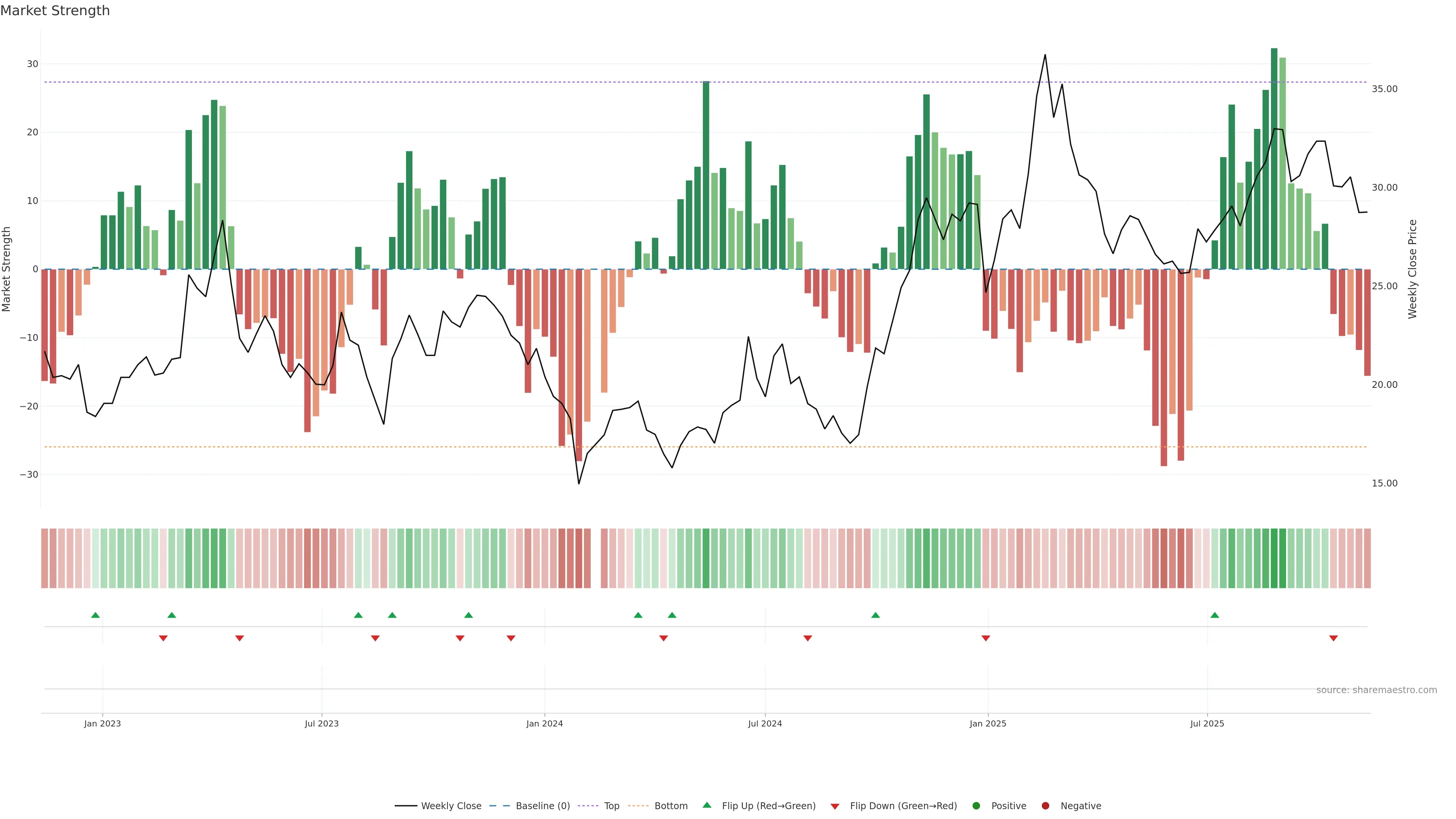Click the sharemaestro.com source text
The height and width of the screenshot is (819, 1456).
click(1376, 690)
